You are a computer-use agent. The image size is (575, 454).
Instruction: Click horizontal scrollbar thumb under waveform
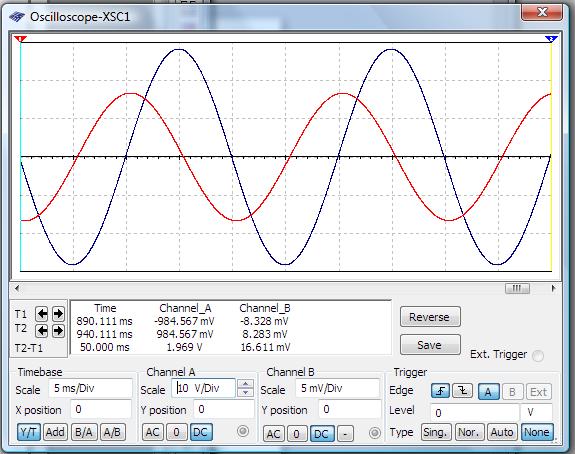[517, 288]
